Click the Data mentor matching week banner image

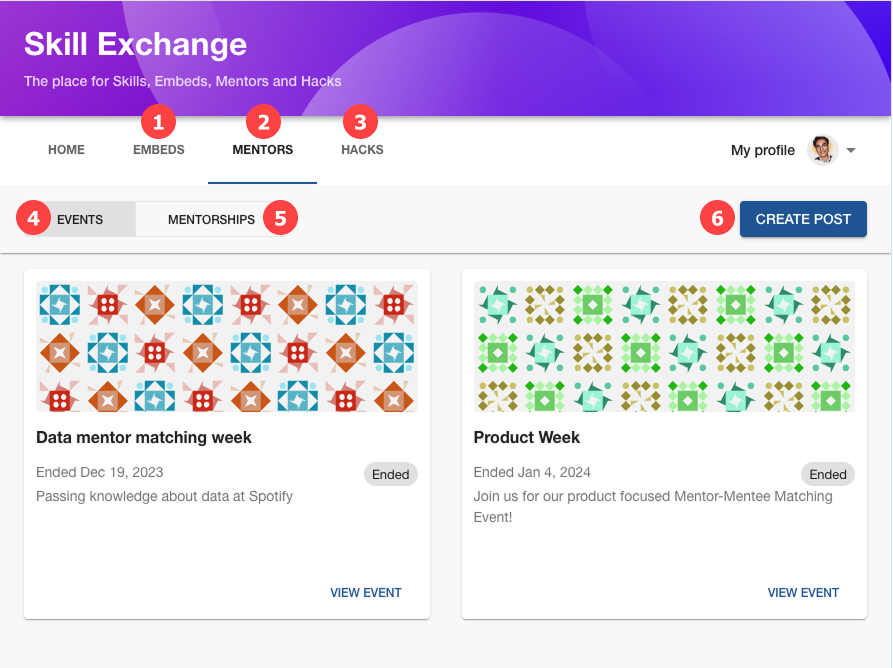click(x=227, y=346)
